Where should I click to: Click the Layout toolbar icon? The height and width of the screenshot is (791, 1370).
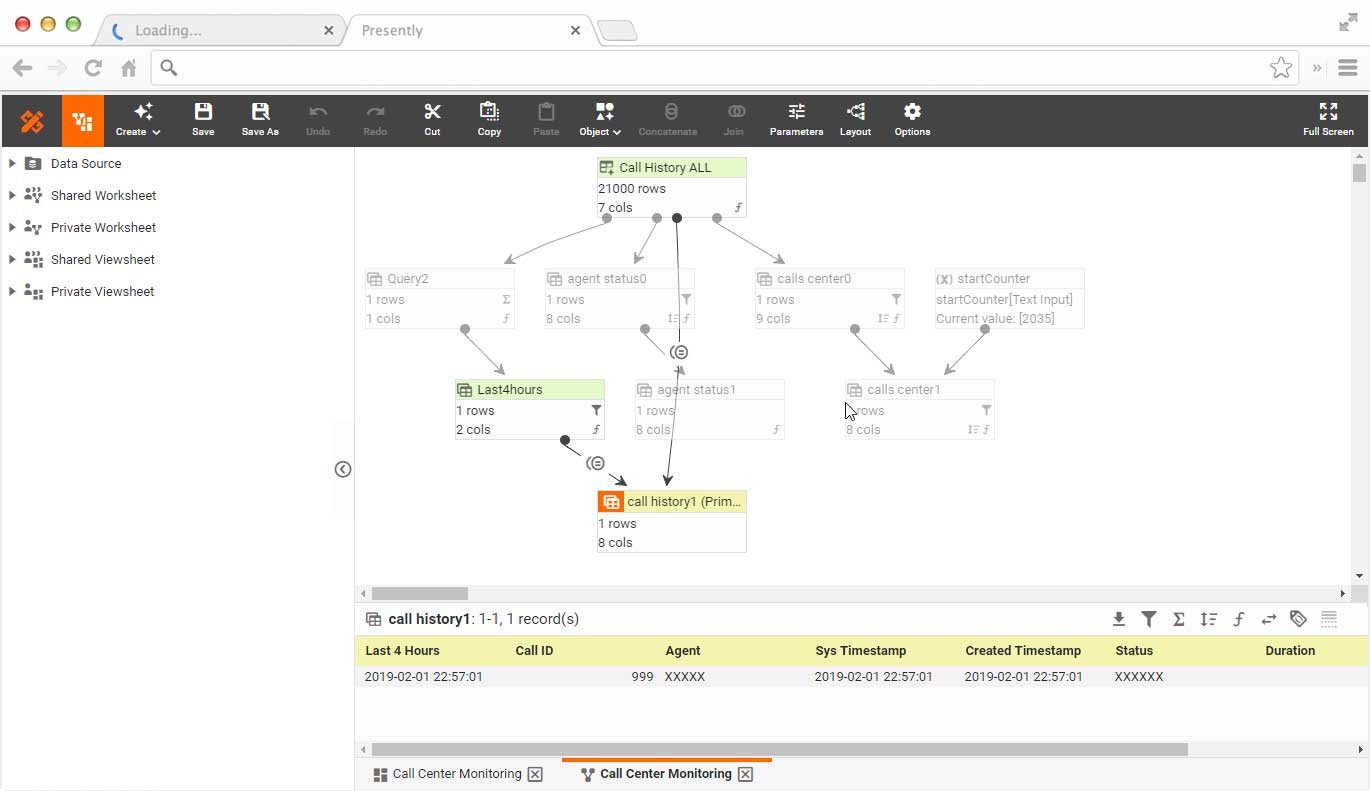coord(855,119)
